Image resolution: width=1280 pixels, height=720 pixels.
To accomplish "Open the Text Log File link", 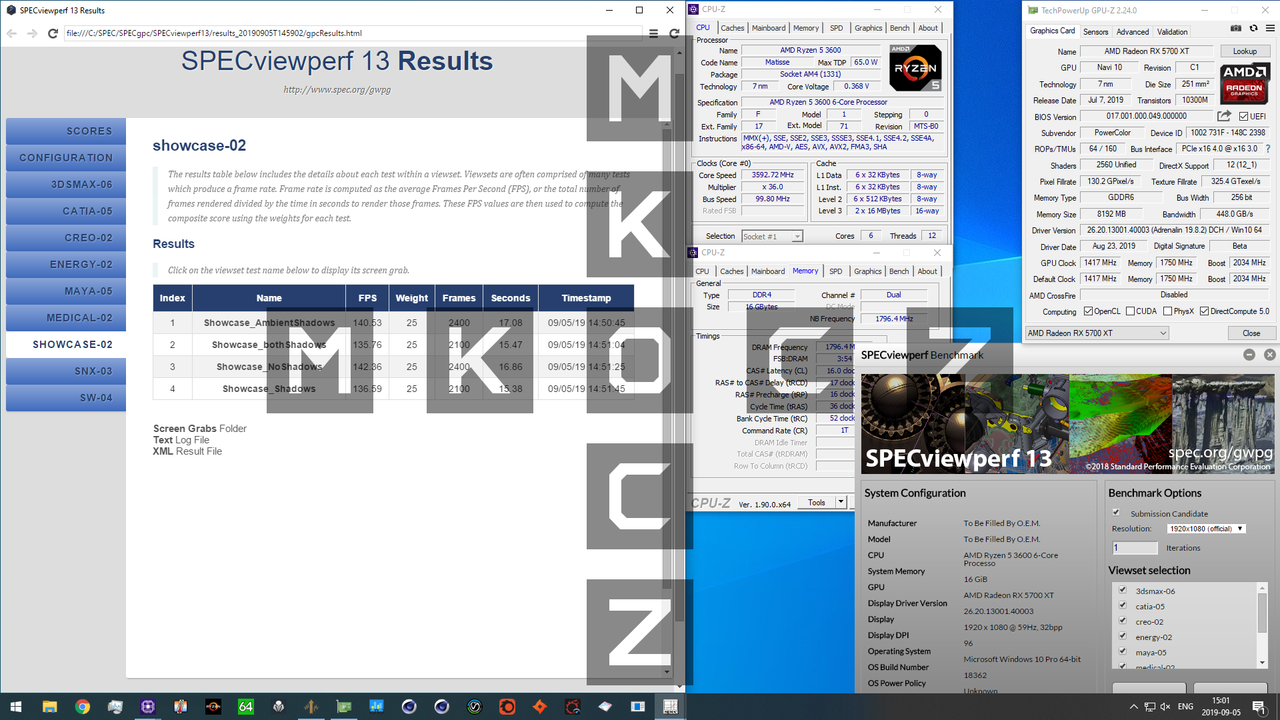I will tap(181, 440).
